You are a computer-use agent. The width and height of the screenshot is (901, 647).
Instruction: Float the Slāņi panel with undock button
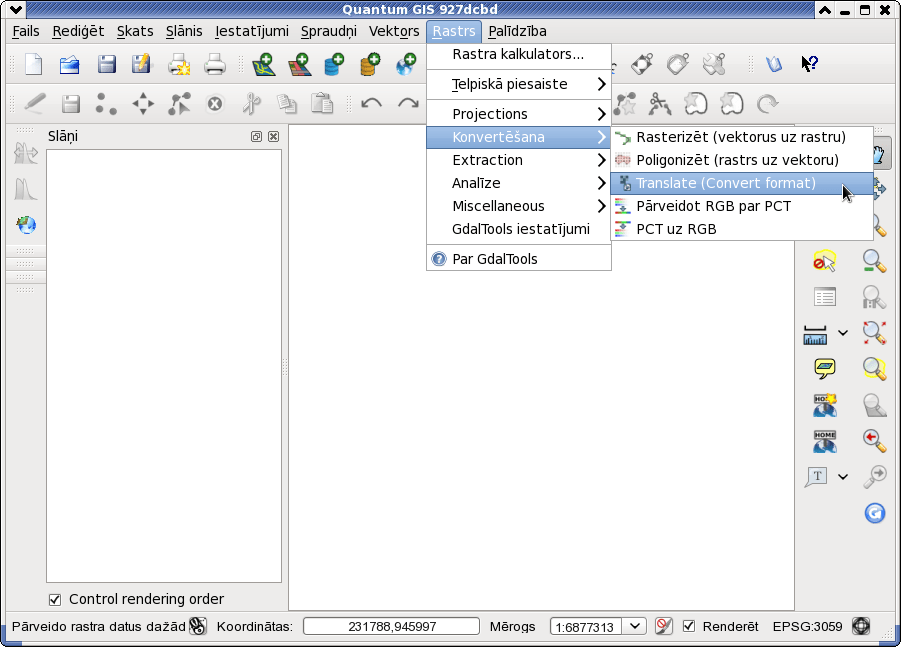coord(256,136)
